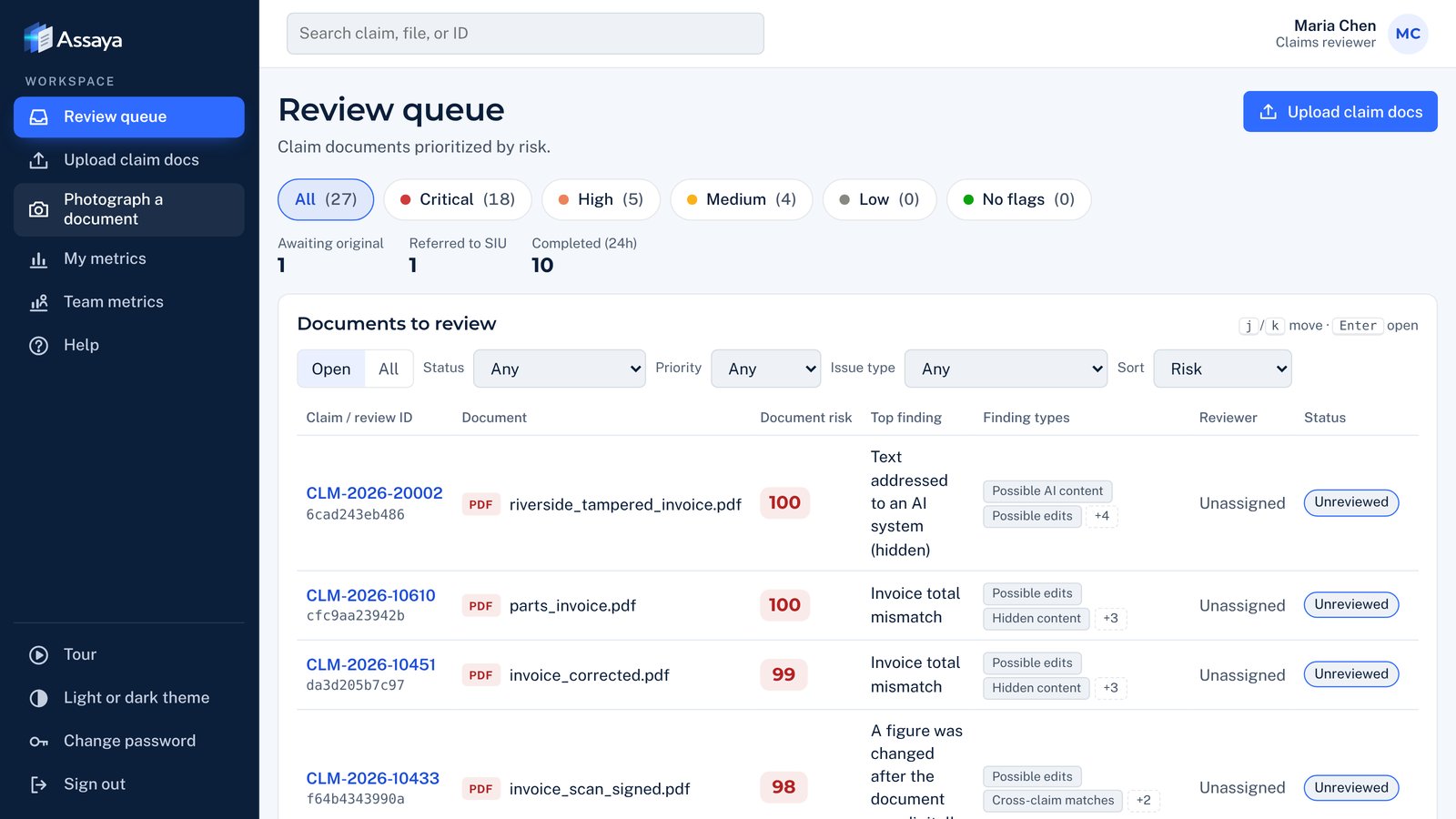
Task: Expand the +3 finding types for CLM-2026-10610
Action: [x=1111, y=619]
